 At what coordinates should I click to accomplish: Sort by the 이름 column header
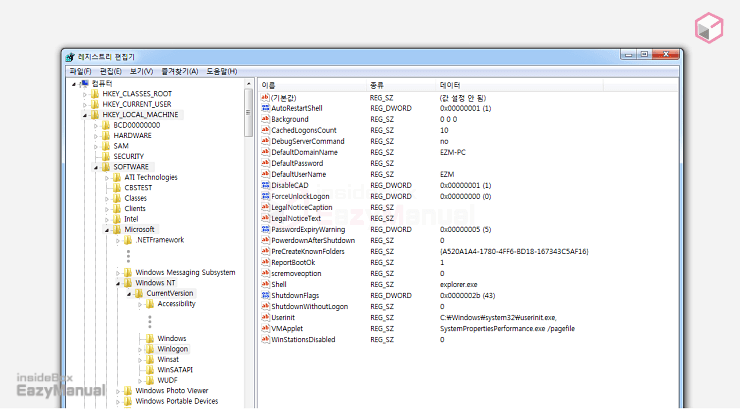(313, 85)
